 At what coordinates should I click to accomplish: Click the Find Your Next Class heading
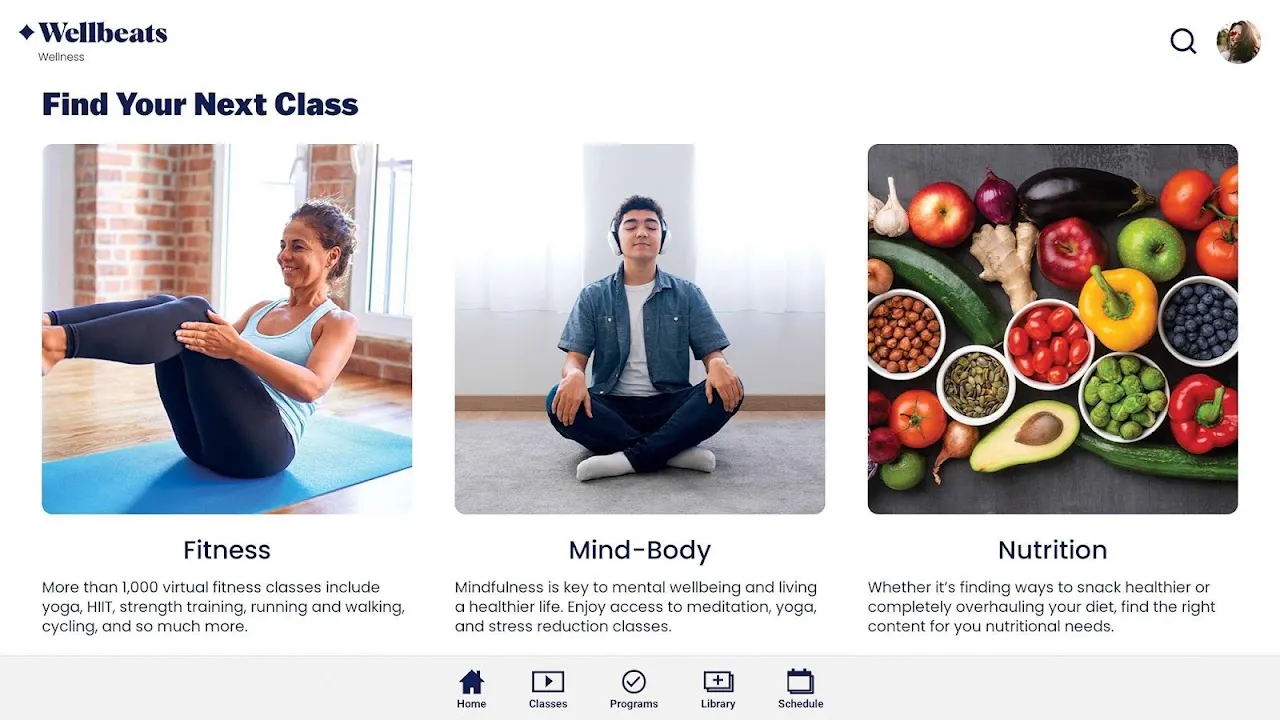click(x=200, y=104)
